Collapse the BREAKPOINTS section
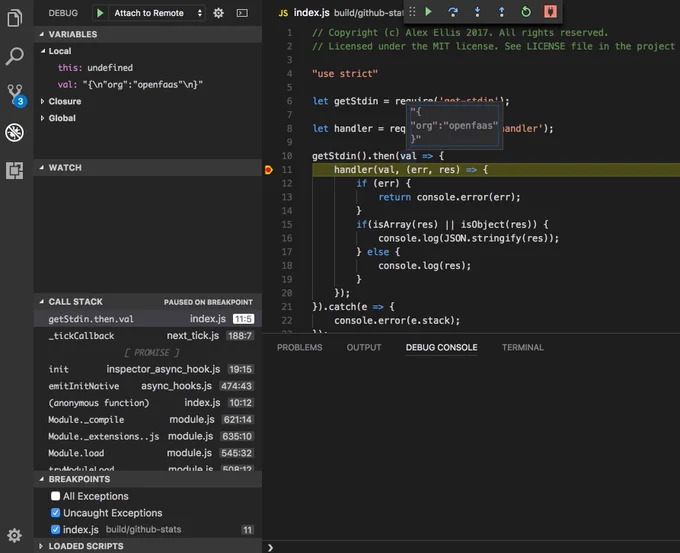Image resolution: width=680 pixels, height=553 pixels. point(42,479)
